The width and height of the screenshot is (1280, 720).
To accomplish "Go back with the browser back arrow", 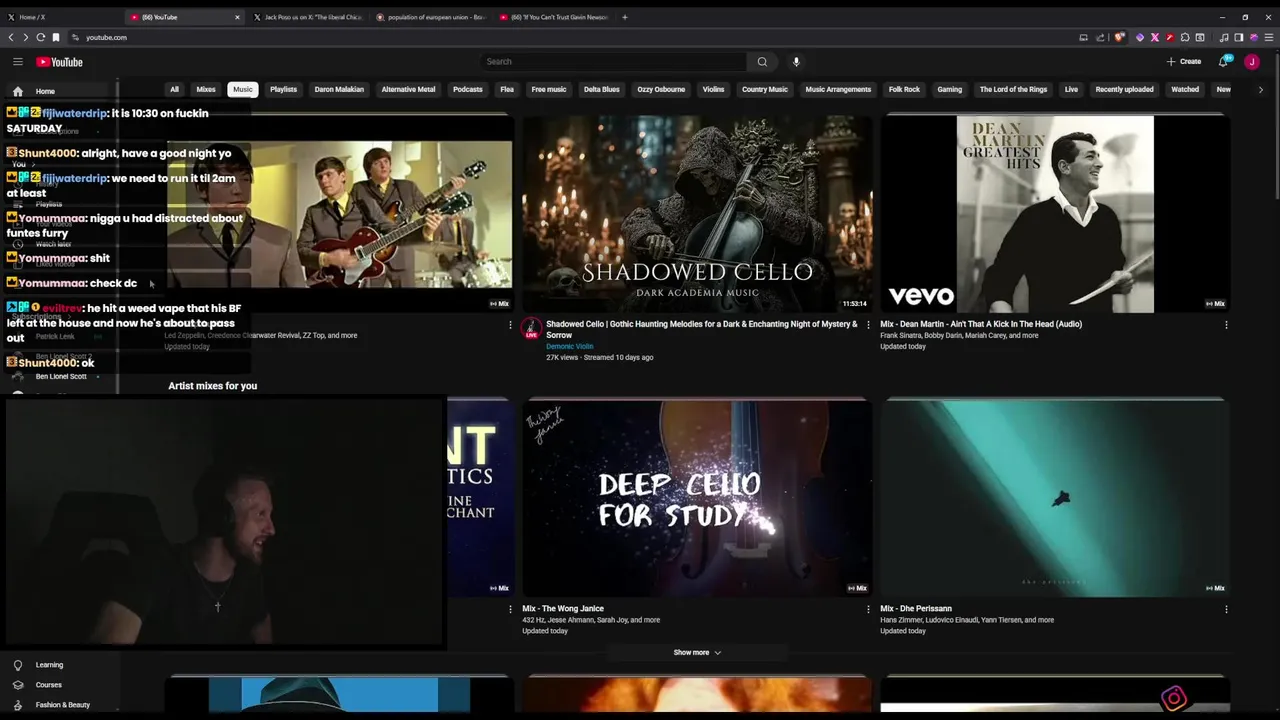I will (x=11, y=37).
